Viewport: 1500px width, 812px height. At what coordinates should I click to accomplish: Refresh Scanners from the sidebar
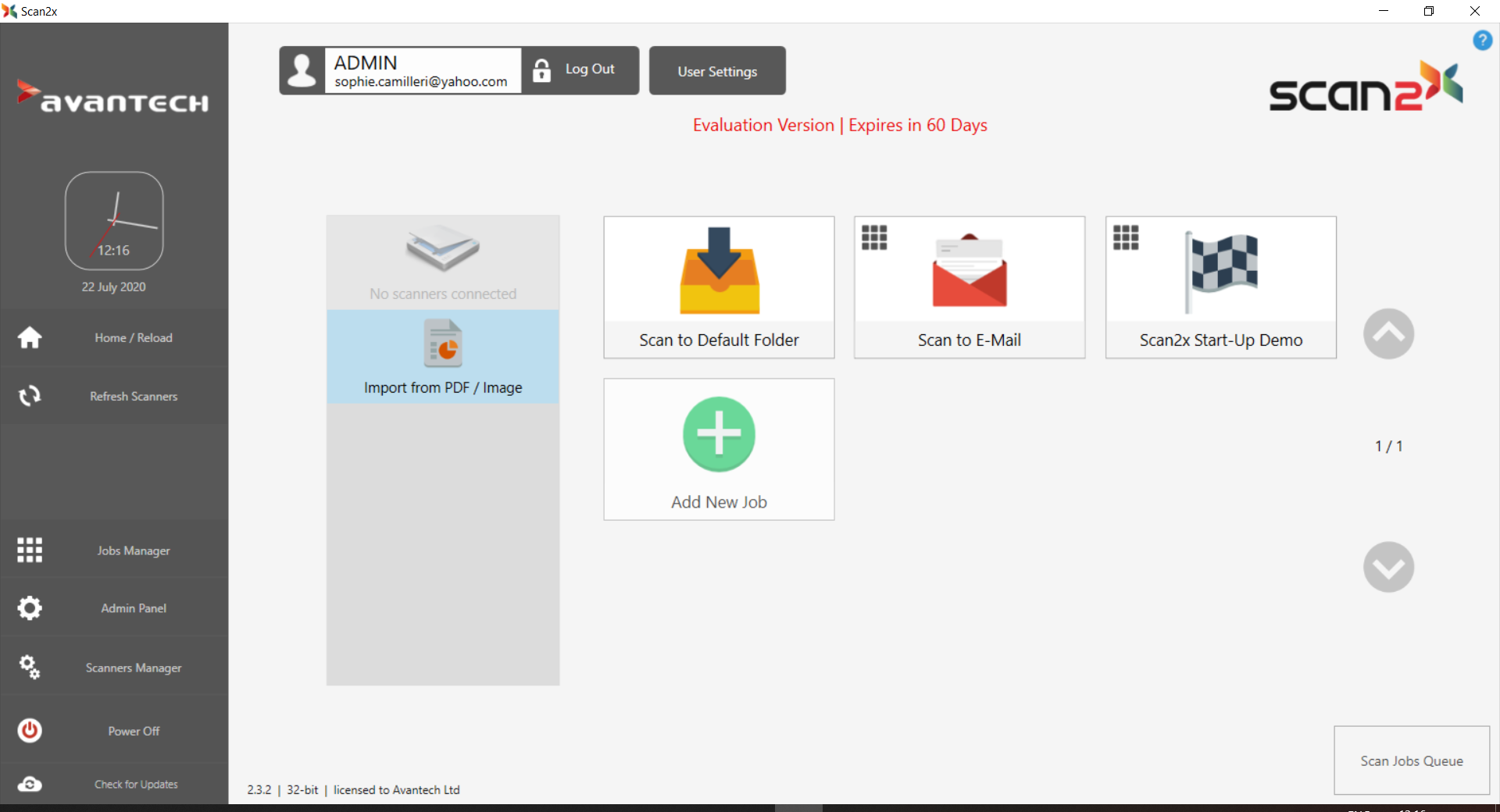(x=133, y=397)
